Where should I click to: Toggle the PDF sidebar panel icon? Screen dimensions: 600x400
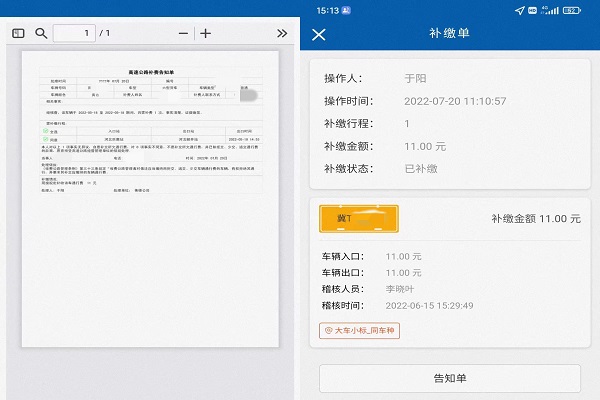17,33
